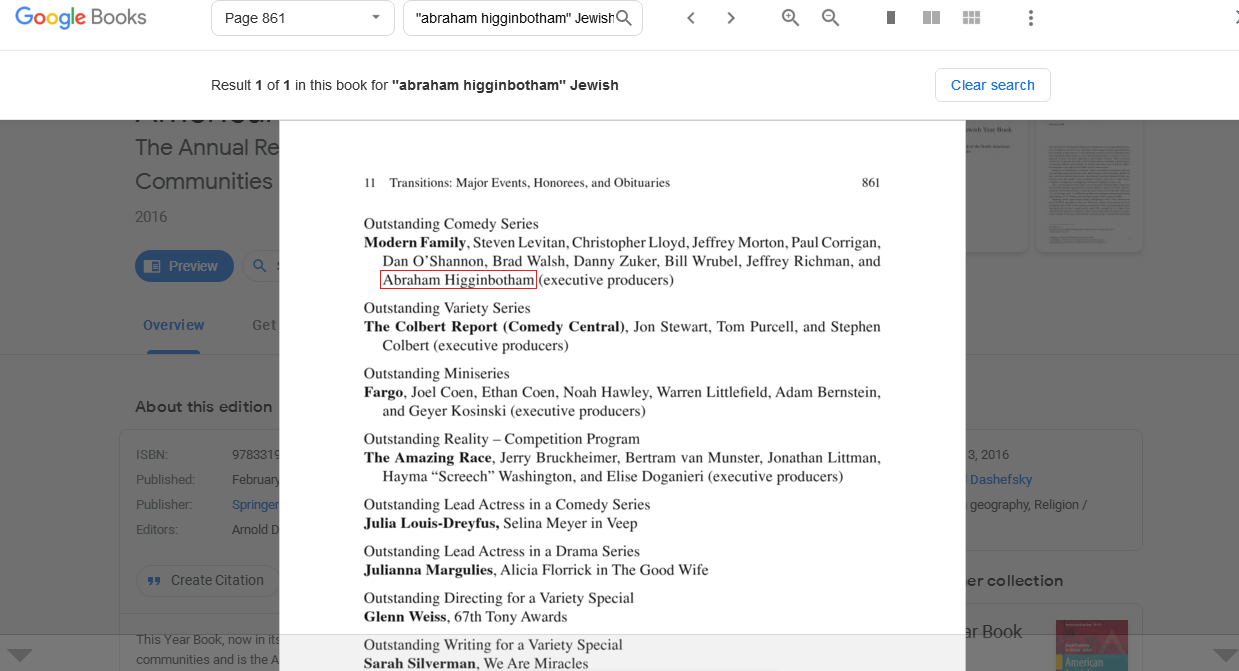Open the Page 861 dropdown
Image resolution: width=1239 pixels, height=671 pixels.
click(303, 18)
